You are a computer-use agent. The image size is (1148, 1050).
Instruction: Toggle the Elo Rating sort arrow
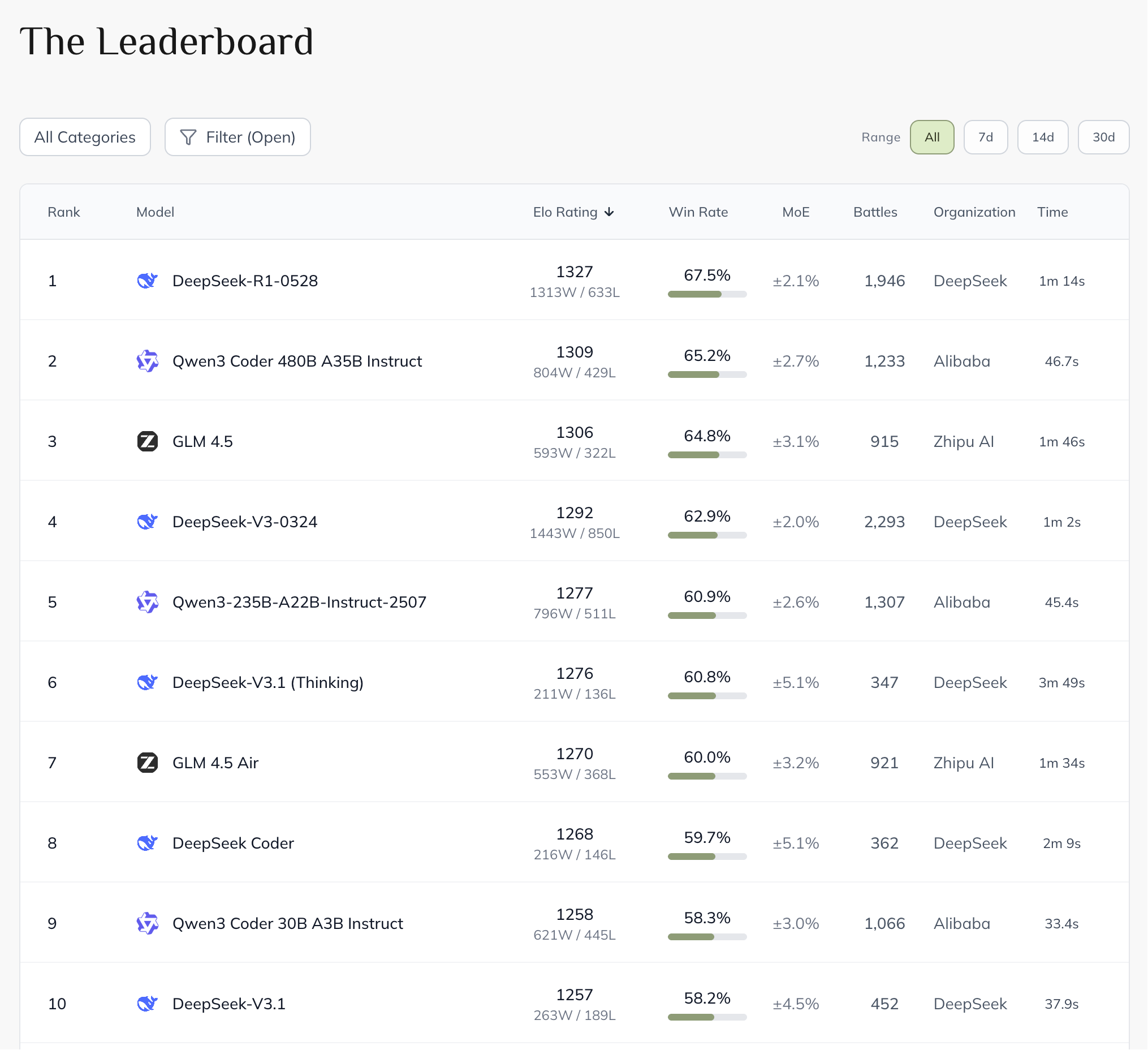[x=609, y=213]
